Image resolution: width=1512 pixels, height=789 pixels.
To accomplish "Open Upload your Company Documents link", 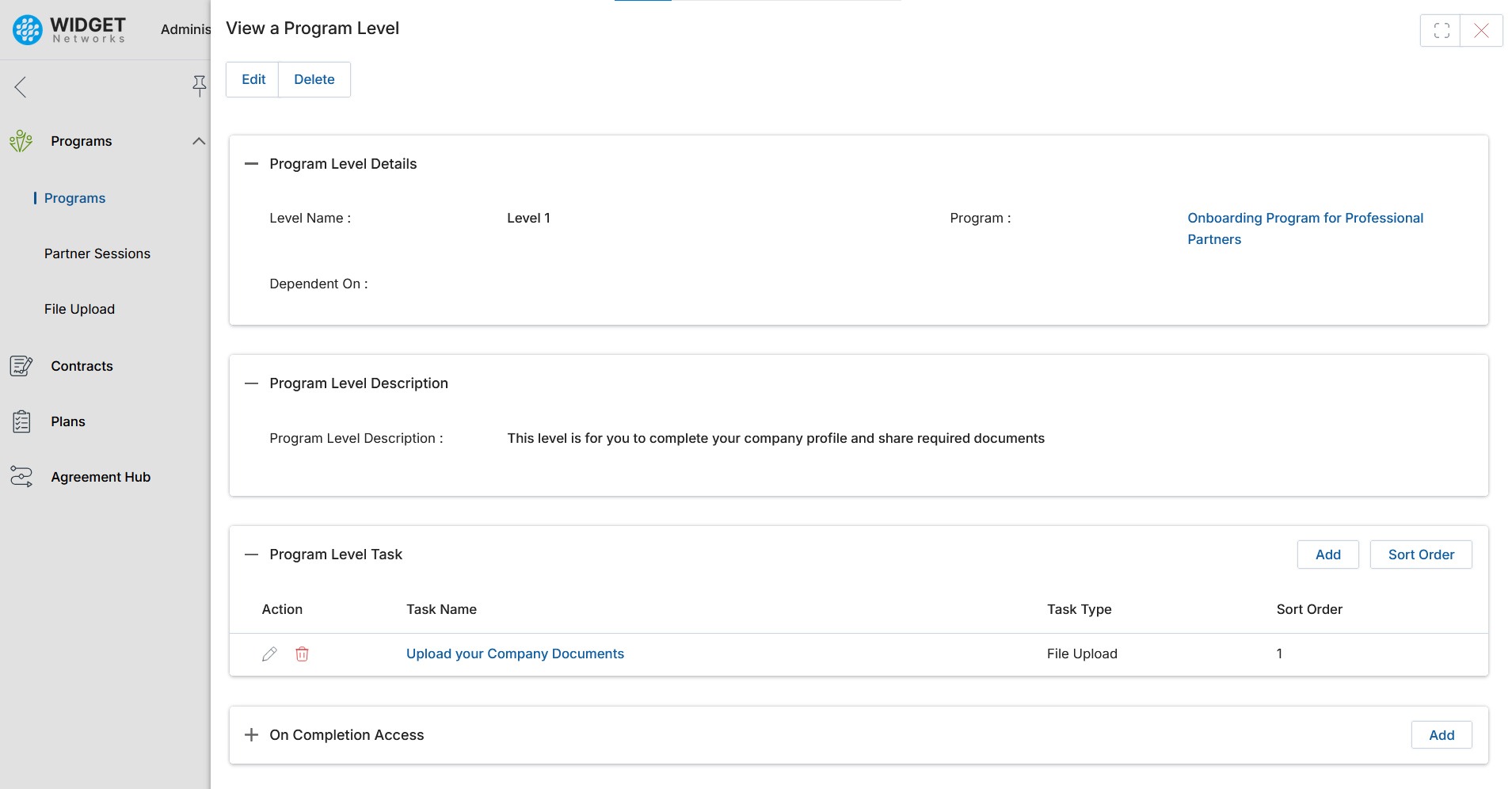I will pos(515,654).
